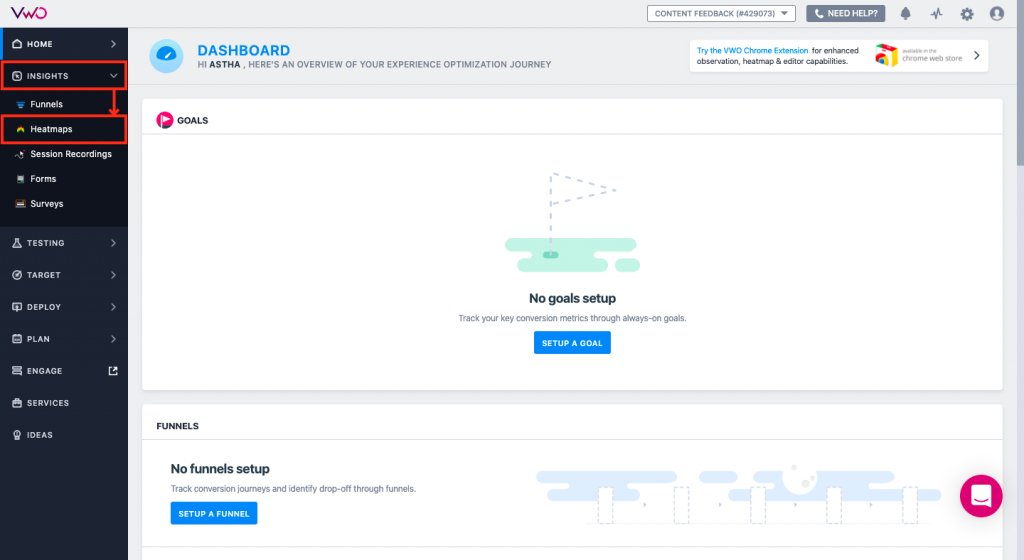Expand the Plan menu chevron
This screenshot has width=1024, height=560.
click(x=114, y=339)
